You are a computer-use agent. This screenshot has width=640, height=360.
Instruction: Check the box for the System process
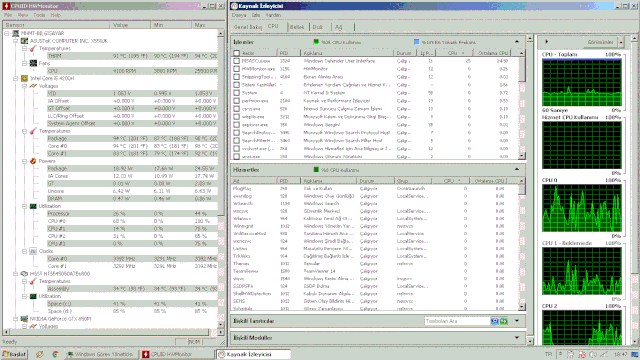pos(236,93)
